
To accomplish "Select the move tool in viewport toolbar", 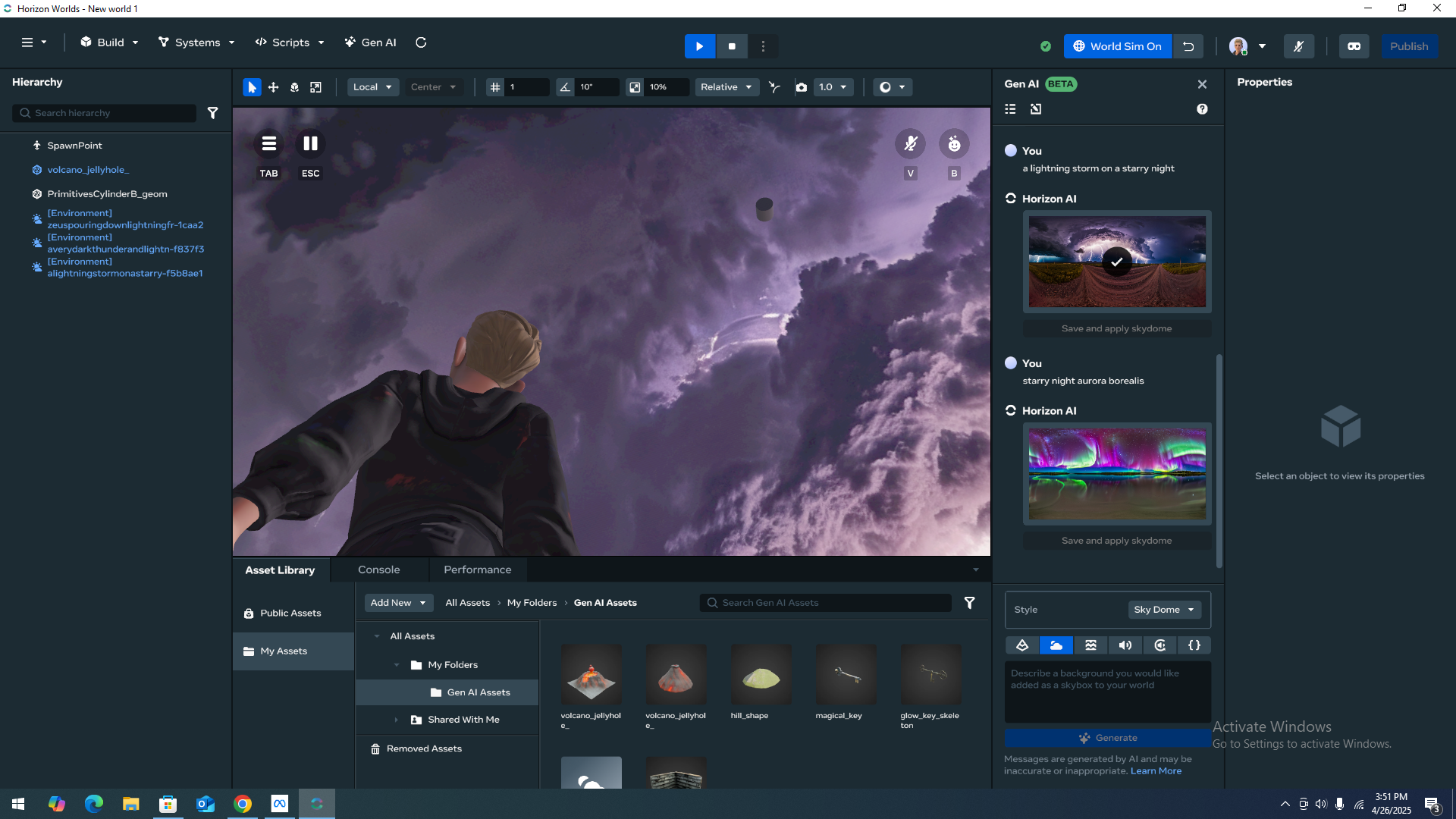I will tap(273, 87).
